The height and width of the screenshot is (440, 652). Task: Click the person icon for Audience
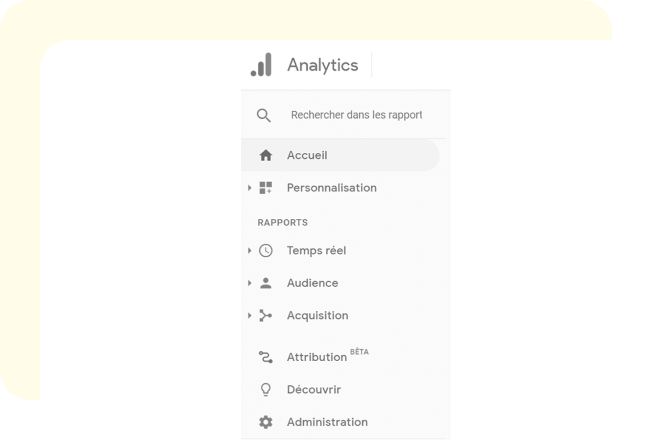coord(265,283)
